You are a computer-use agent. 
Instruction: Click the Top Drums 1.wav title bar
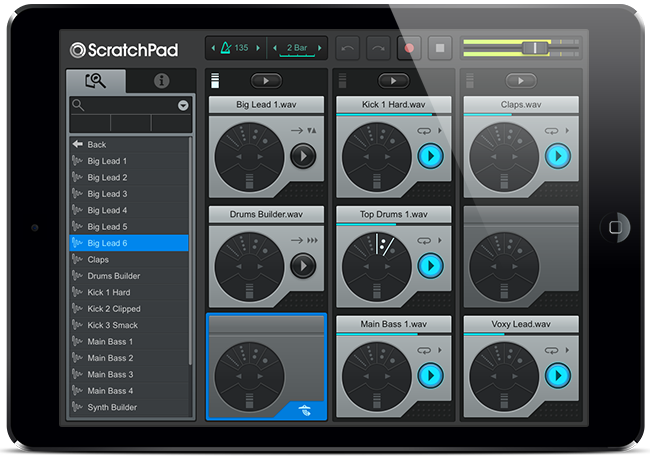tap(393, 214)
